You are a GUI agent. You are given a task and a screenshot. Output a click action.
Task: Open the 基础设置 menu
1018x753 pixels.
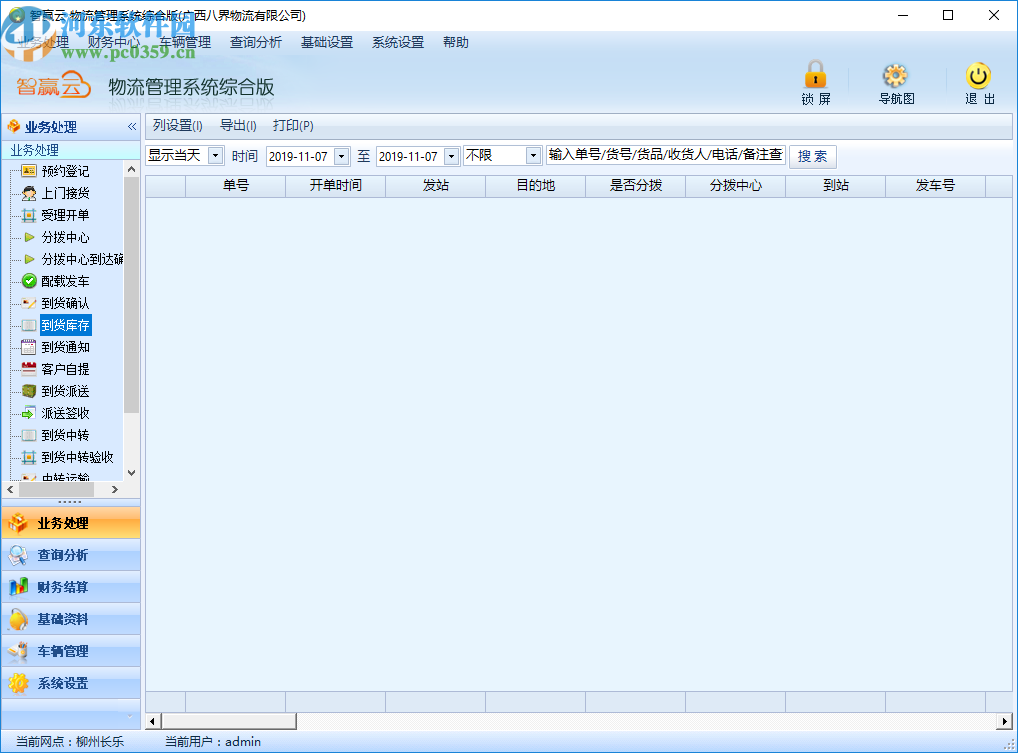pos(327,42)
